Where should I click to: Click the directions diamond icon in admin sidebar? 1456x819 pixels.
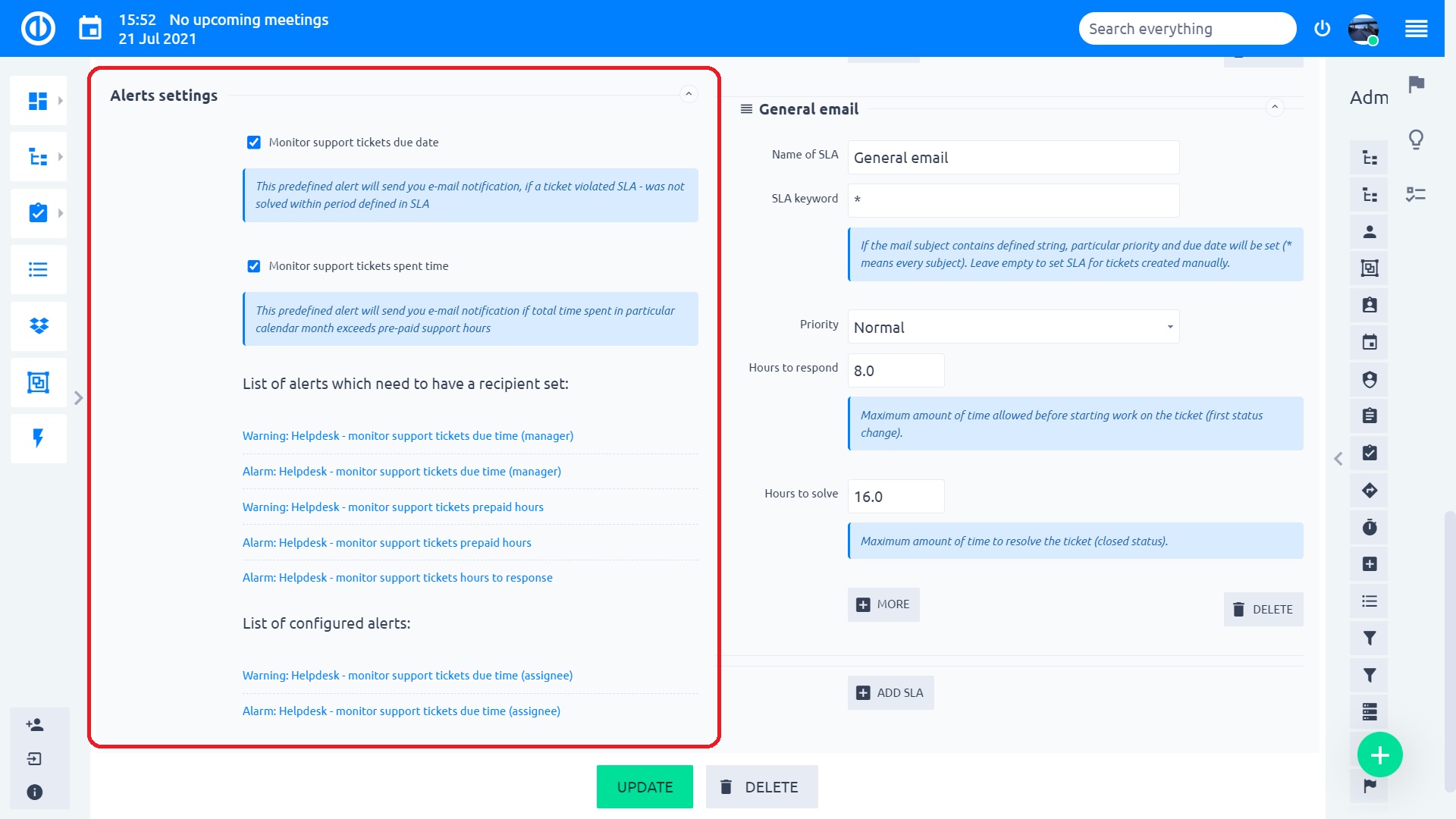click(1370, 491)
